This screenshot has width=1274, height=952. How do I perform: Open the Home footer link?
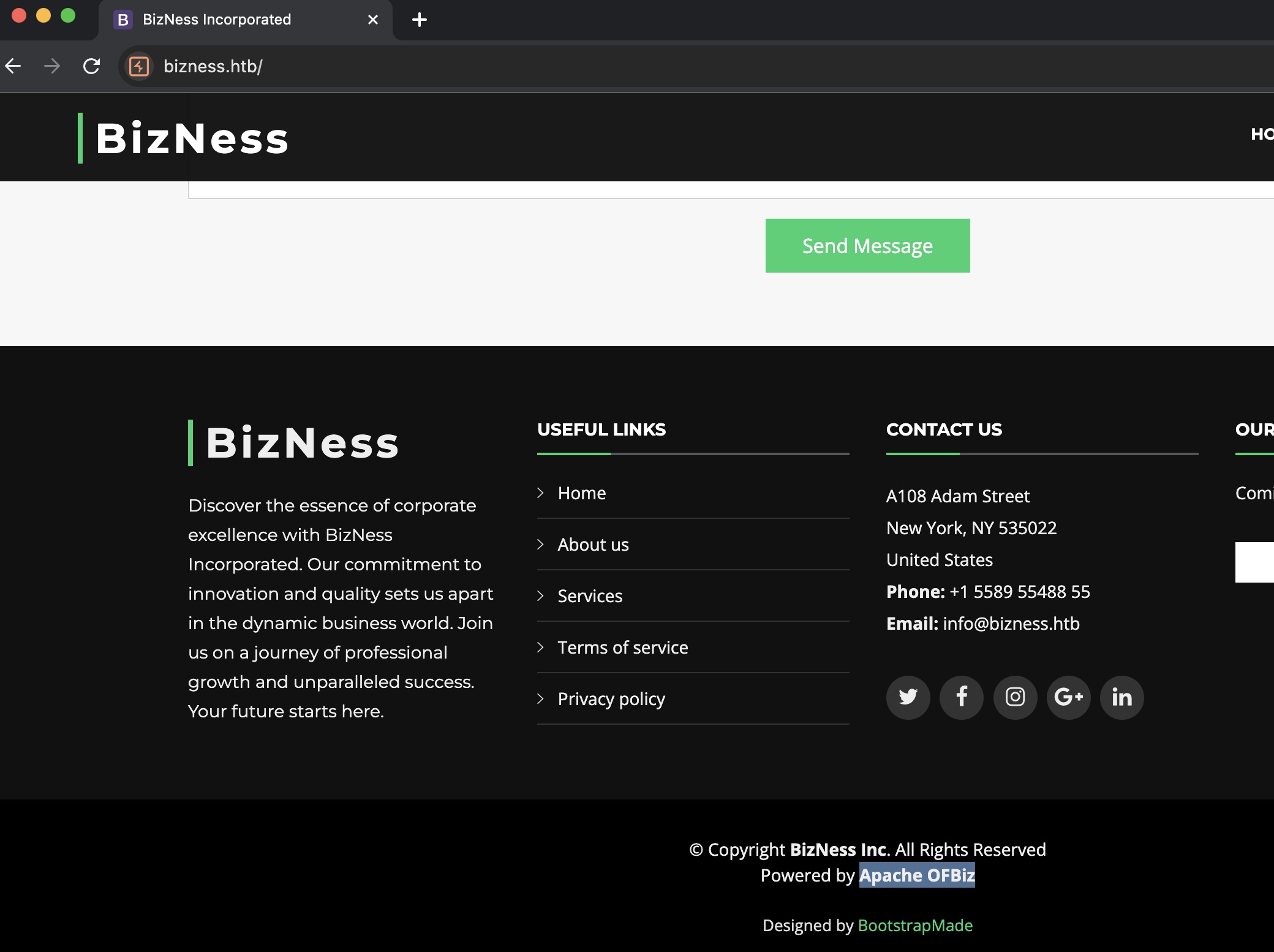click(x=581, y=493)
